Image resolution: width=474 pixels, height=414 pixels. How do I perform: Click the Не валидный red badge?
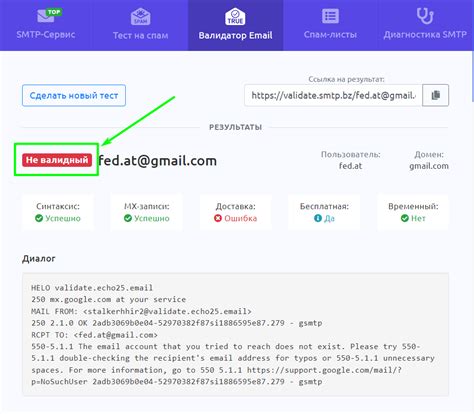(x=57, y=160)
